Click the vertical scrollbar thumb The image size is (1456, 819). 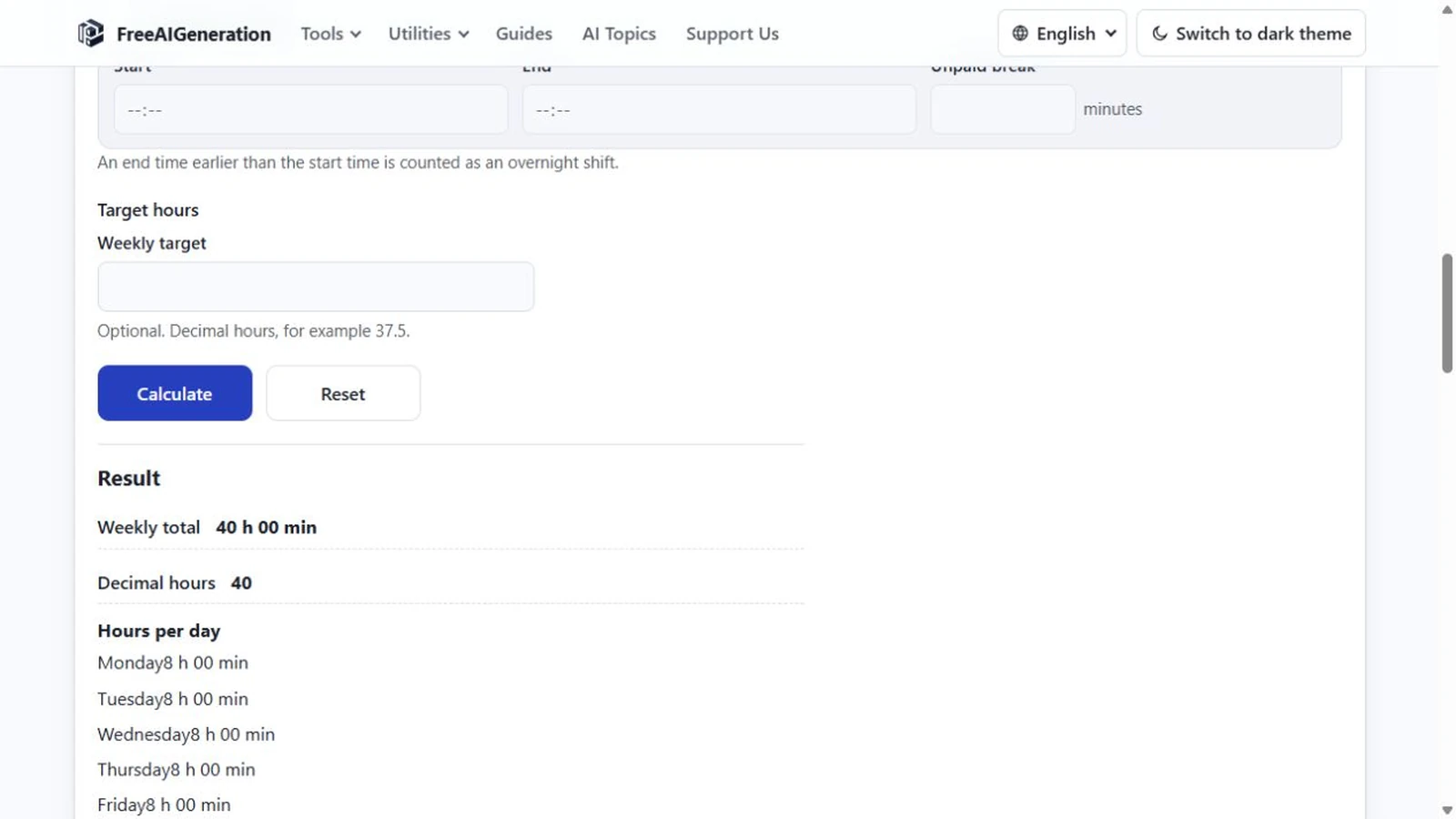tap(1447, 313)
